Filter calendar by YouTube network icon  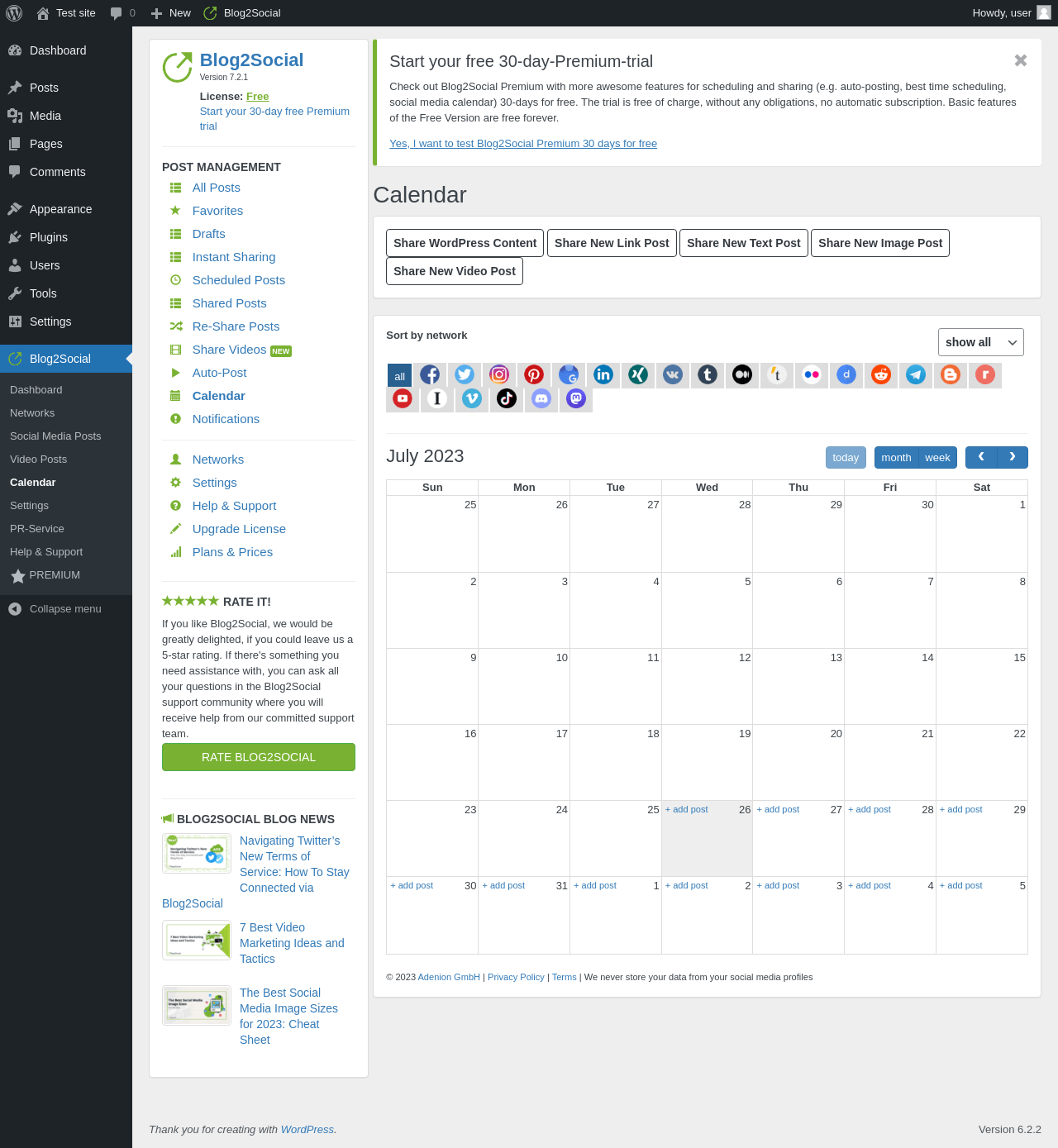coord(403,398)
